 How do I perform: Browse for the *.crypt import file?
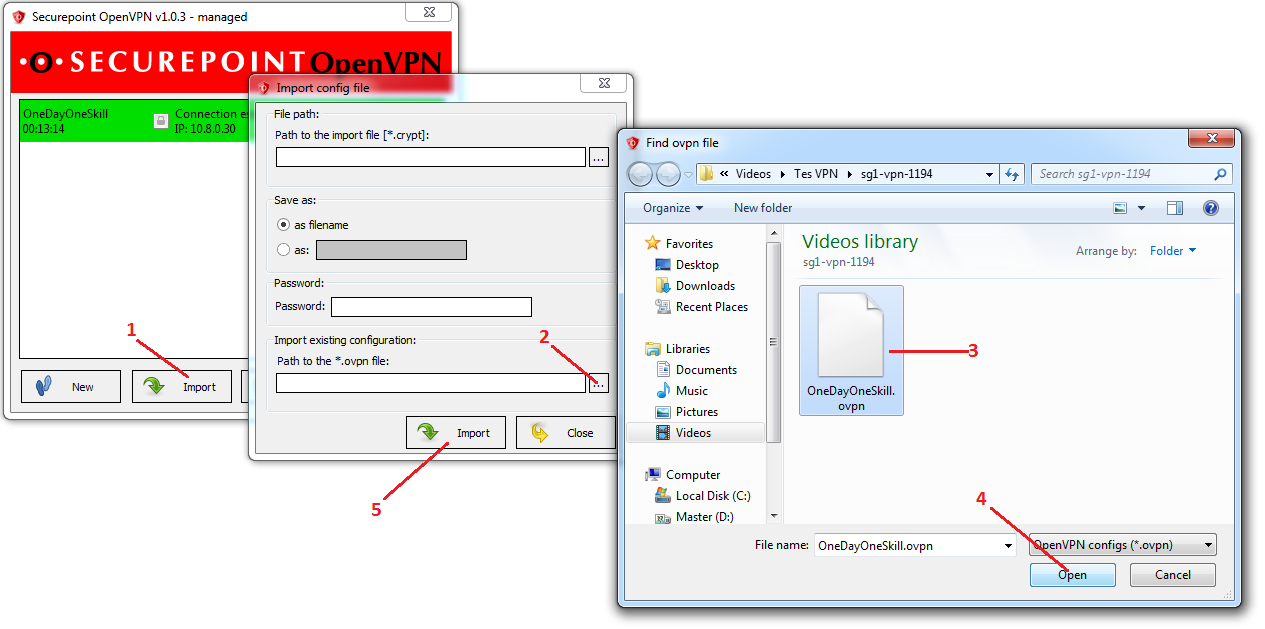point(598,157)
